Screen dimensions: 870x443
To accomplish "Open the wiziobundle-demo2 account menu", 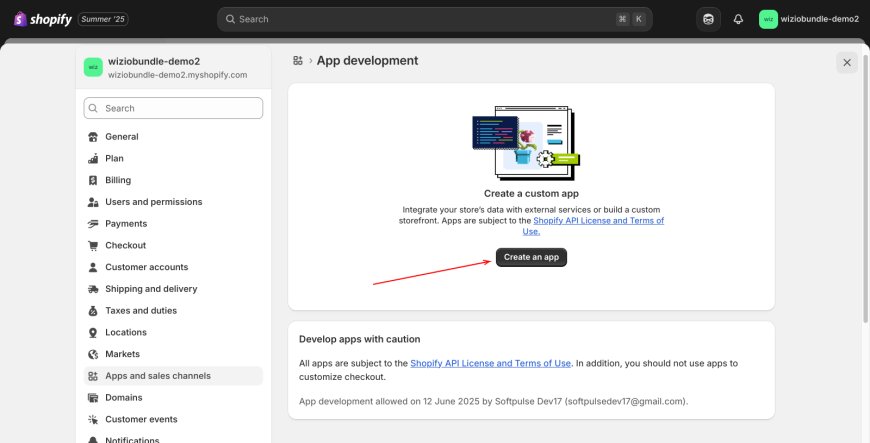I will [x=809, y=19].
